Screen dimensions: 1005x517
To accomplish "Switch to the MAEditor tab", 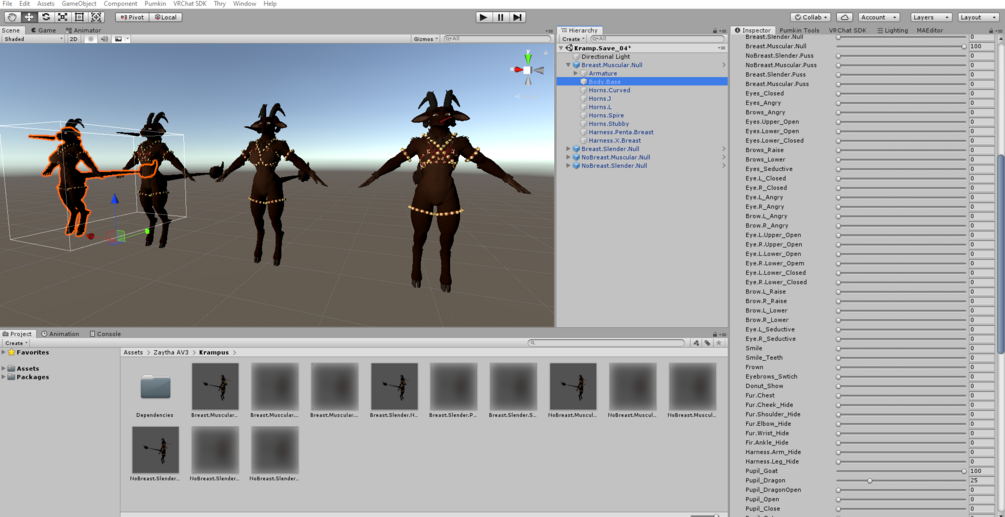I will click(x=929, y=30).
